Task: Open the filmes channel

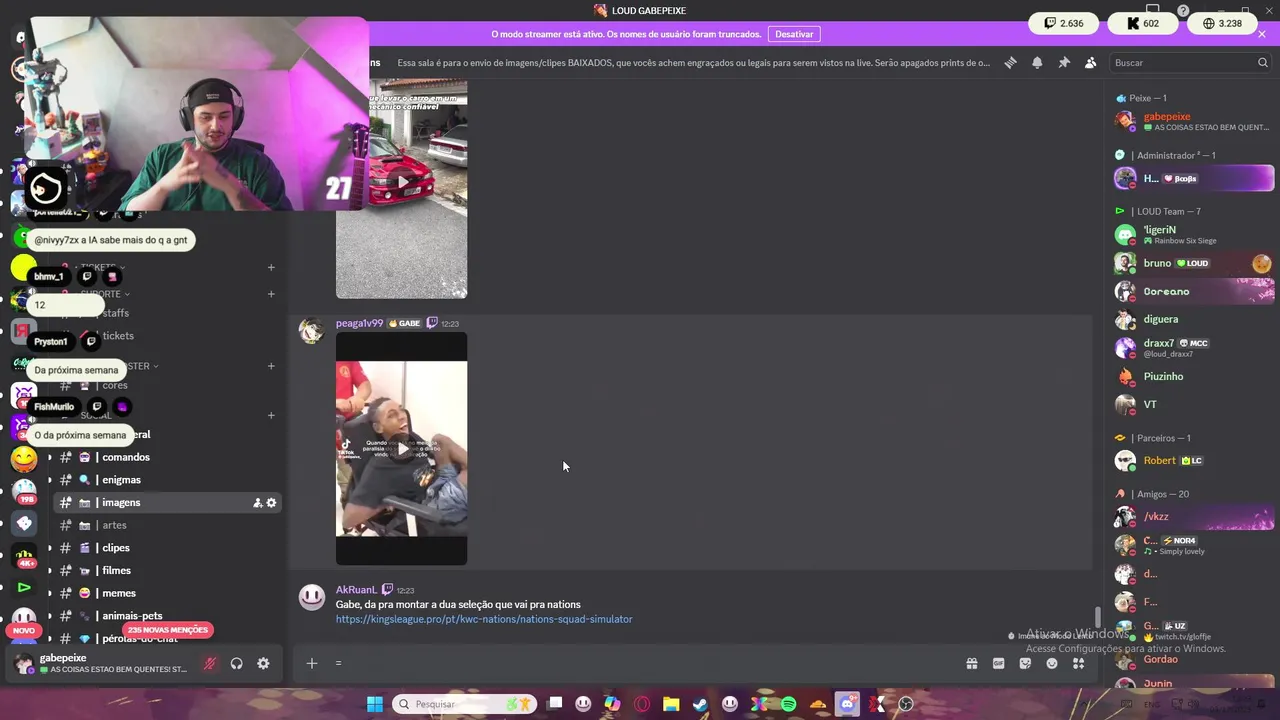Action: pos(165,571)
